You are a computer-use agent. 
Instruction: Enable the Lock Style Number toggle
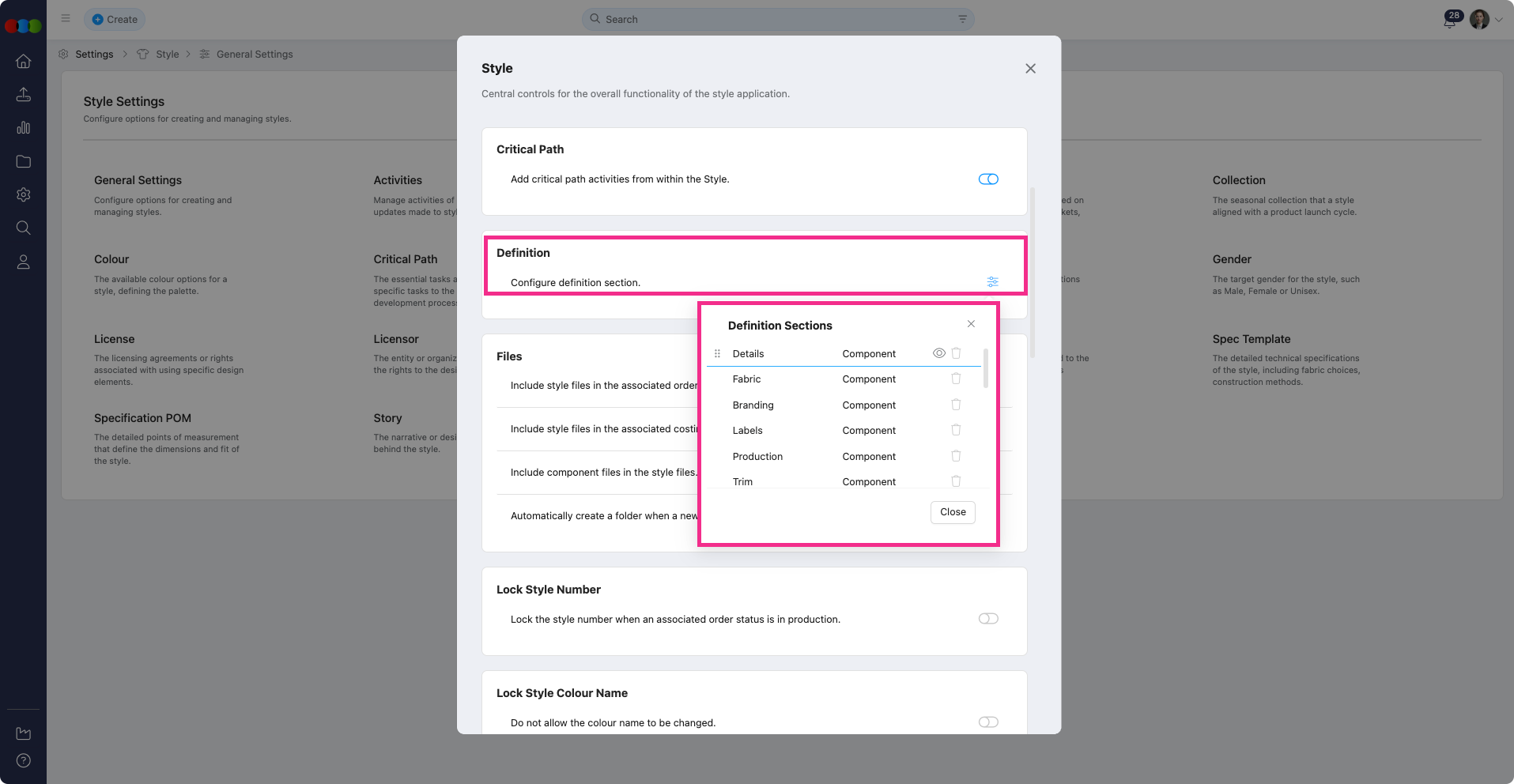[x=988, y=619]
